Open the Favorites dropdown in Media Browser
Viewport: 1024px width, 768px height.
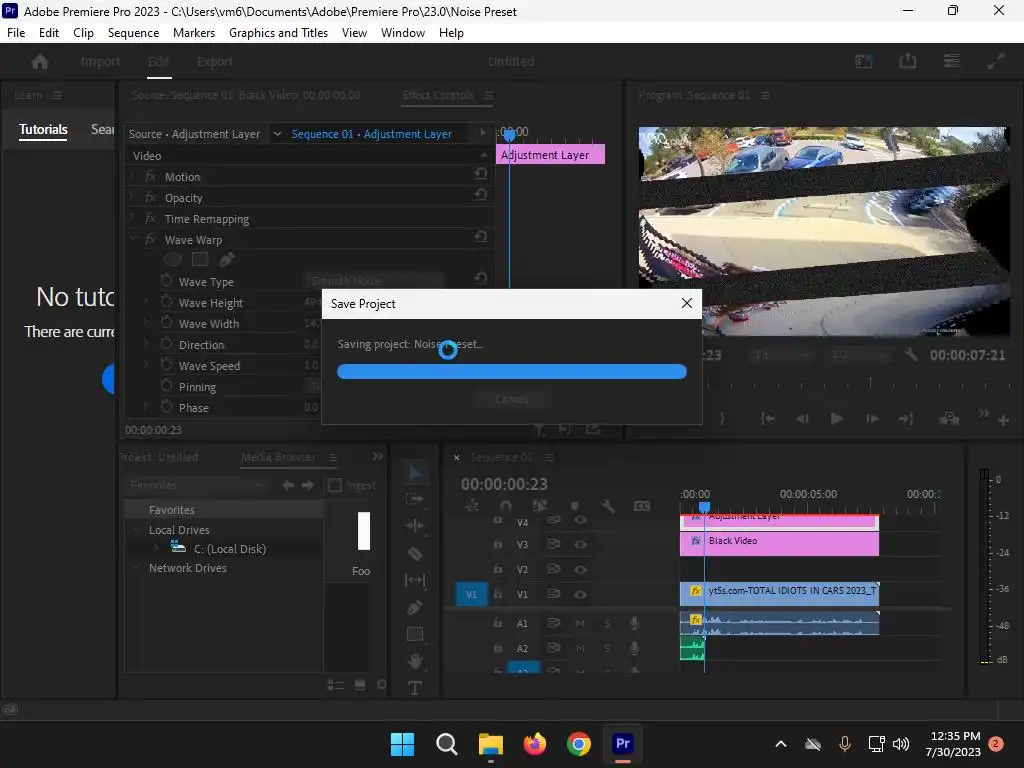click(x=197, y=485)
